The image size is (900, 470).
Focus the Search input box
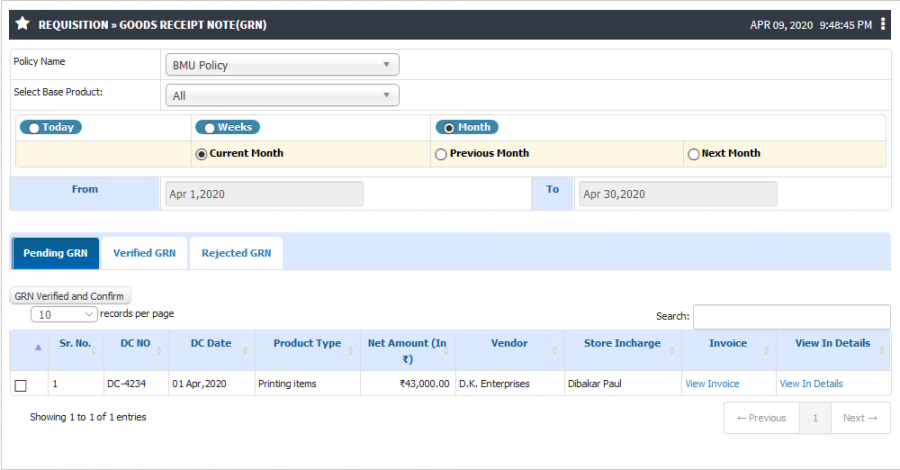click(792, 316)
